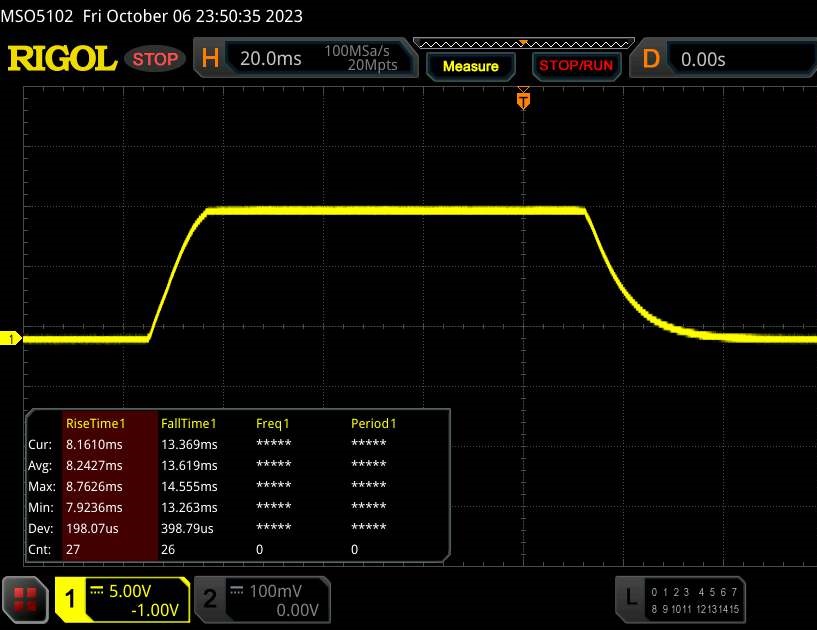Click RiseTime1 minimum value 7.9236ms
The height and width of the screenshot is (630, 817).
click(x=94, y=507)
